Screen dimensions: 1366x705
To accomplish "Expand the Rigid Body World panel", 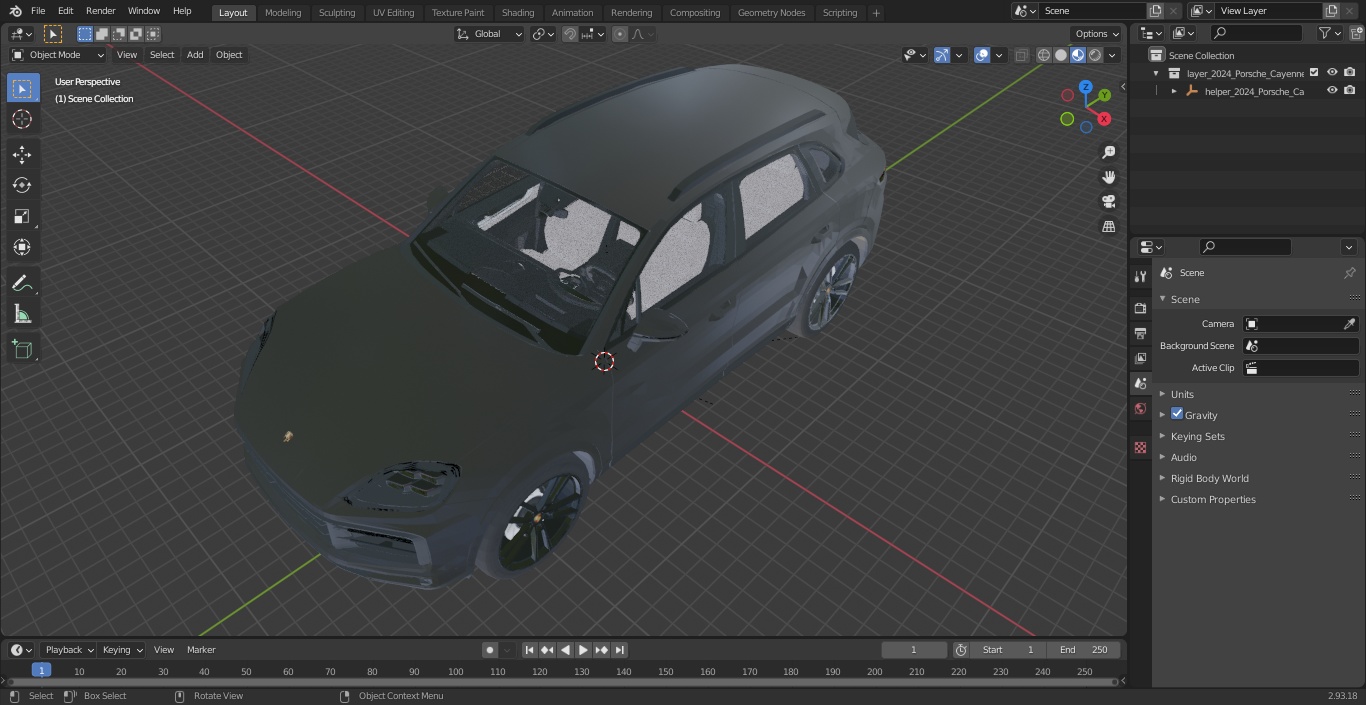I will [x=1209, y=478].
